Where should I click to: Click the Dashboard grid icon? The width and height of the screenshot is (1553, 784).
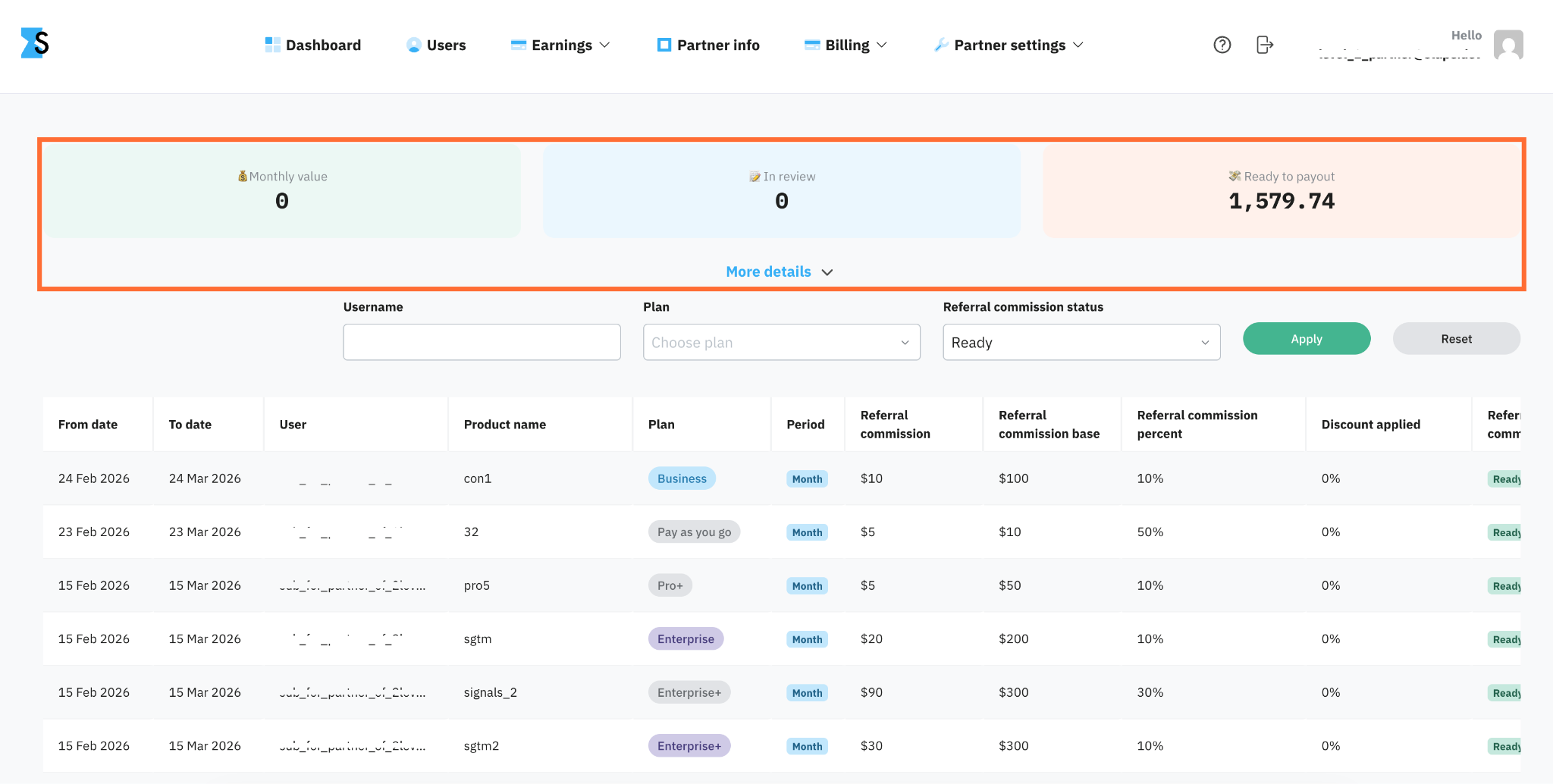272,45
